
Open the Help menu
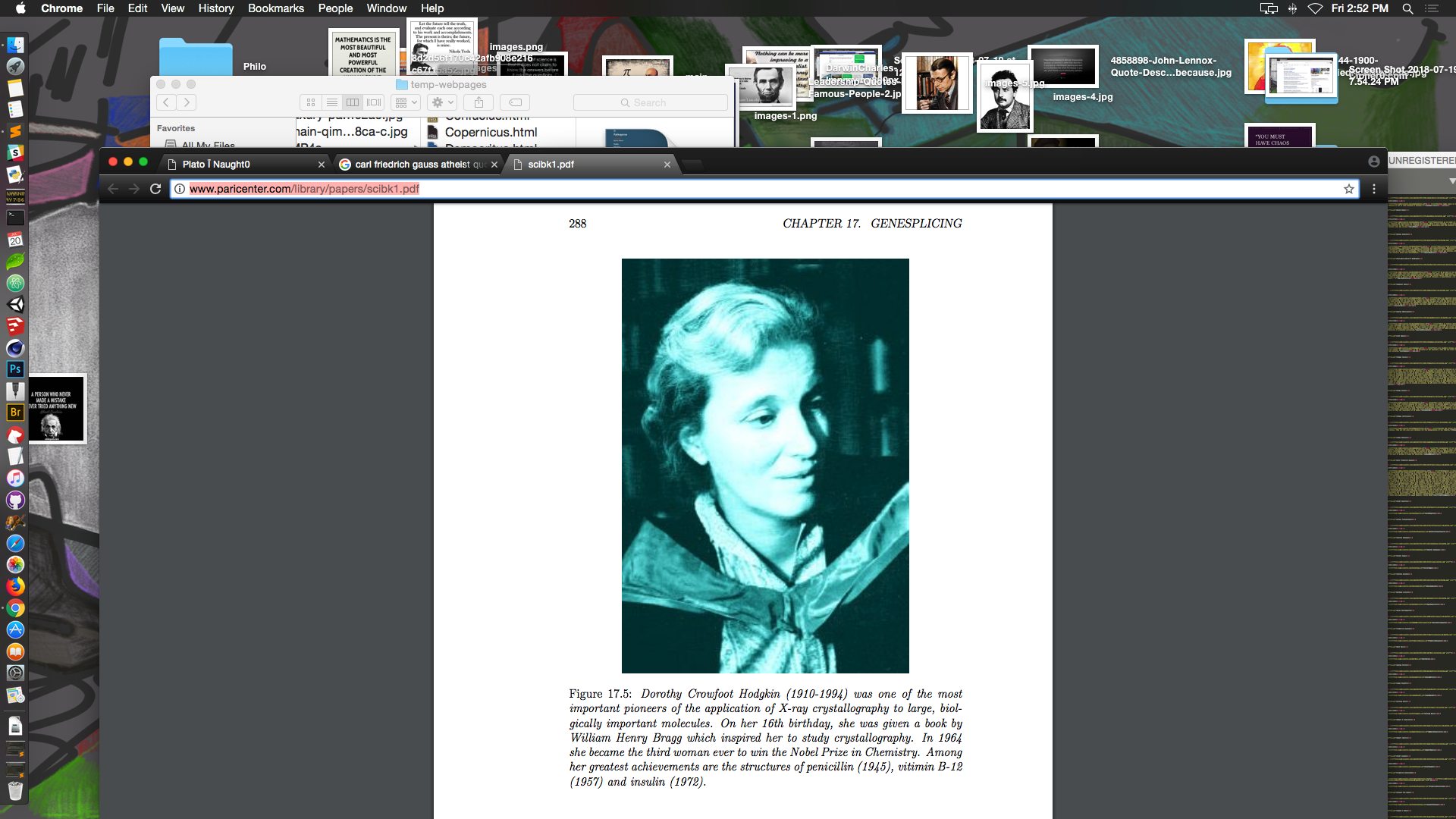click(x=432, y=8)
